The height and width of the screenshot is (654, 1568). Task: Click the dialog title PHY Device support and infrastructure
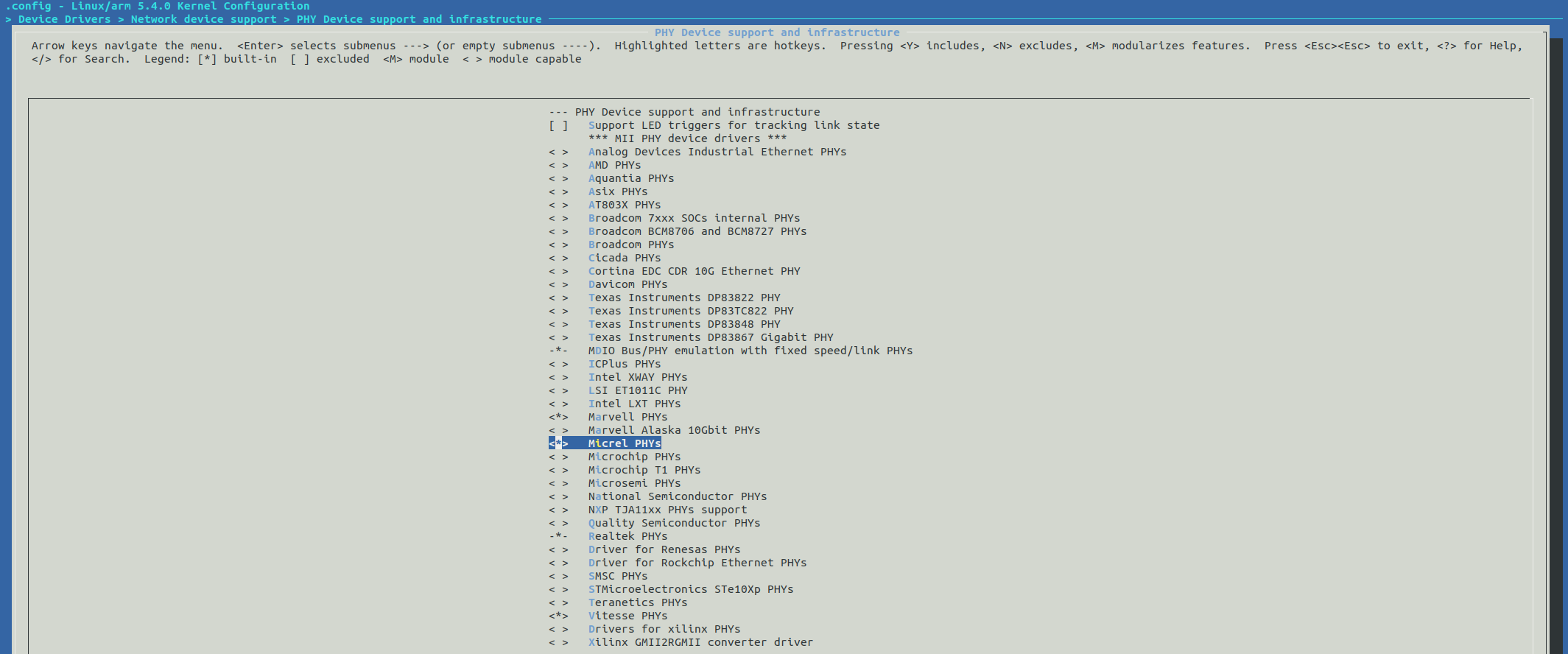tap(777, 32)
